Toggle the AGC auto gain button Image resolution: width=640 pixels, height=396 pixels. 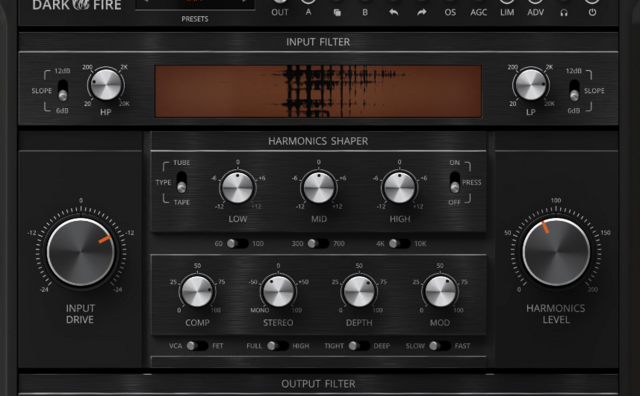click(478, 12)
